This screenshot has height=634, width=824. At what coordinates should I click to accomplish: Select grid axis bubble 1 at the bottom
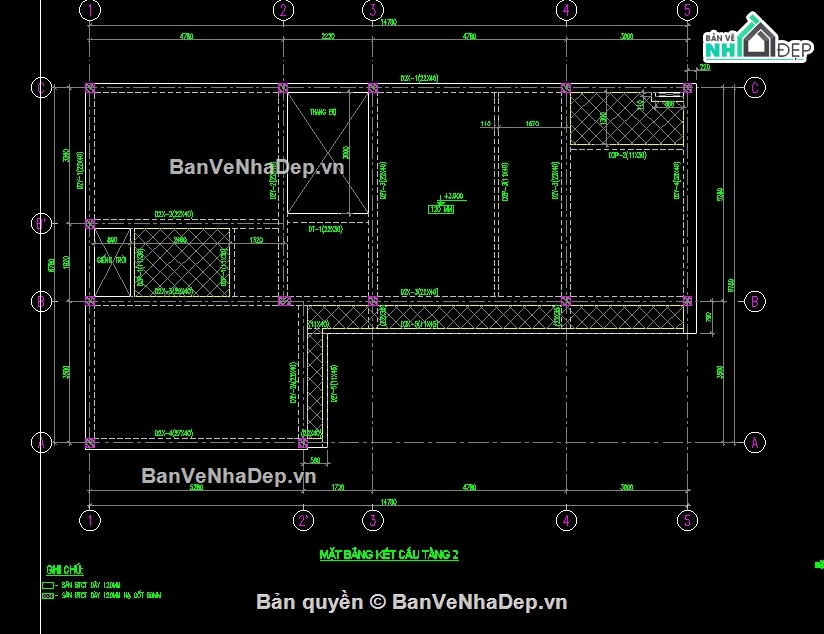tap(90, 520)
